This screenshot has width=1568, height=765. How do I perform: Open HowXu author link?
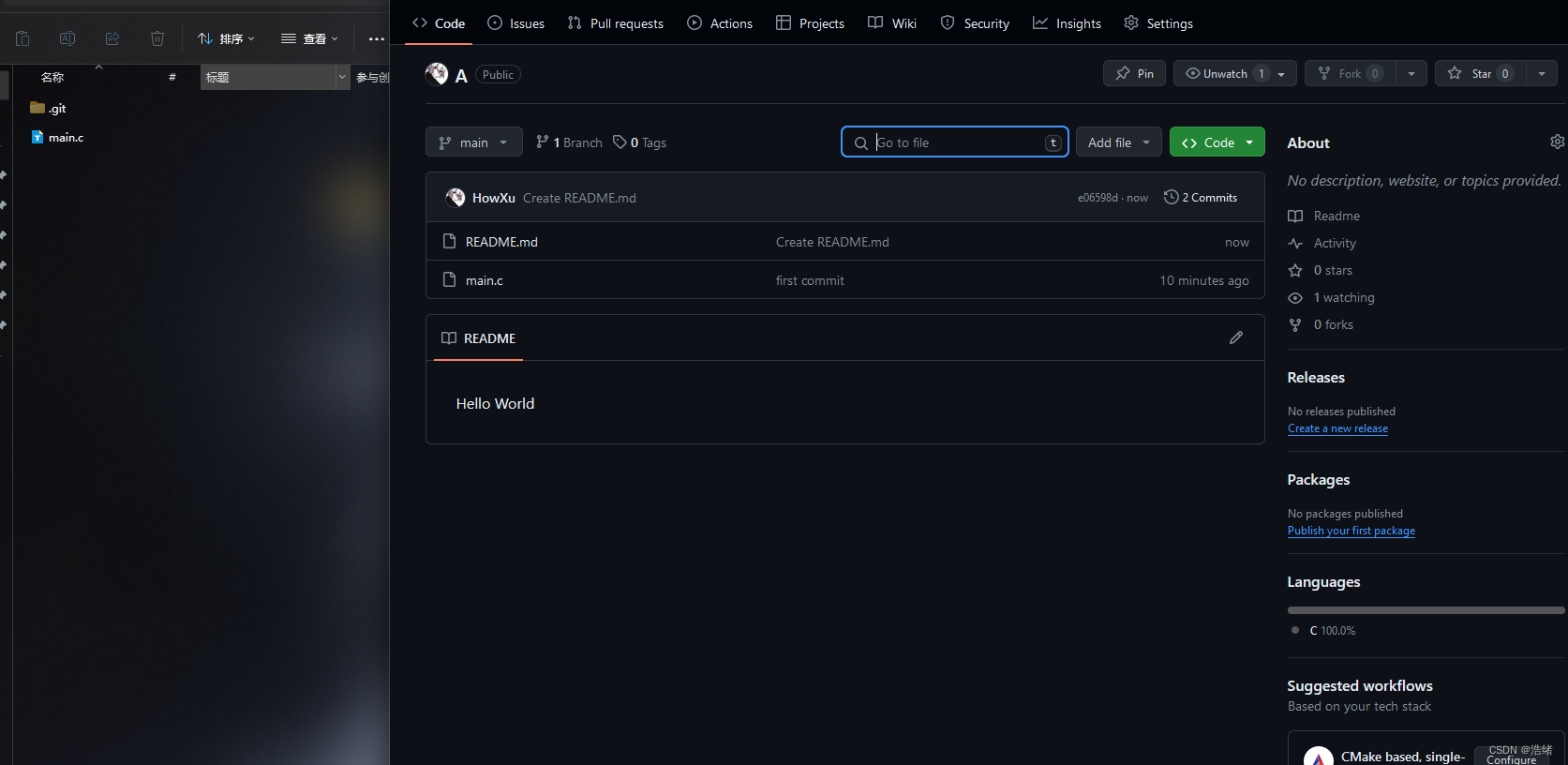494,198
